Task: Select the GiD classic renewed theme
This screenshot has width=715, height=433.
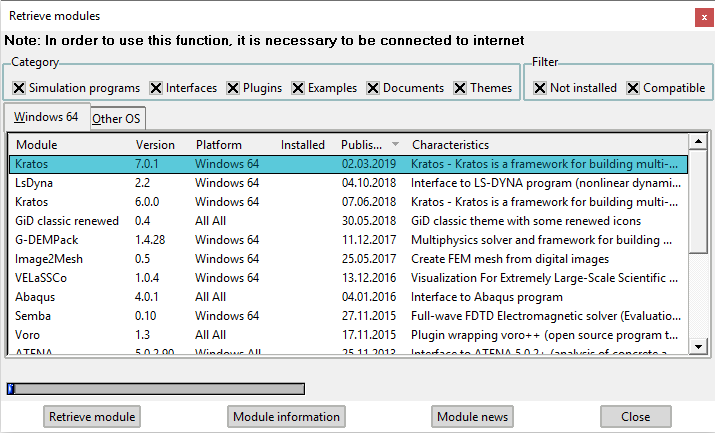Action: coord(348,221)
